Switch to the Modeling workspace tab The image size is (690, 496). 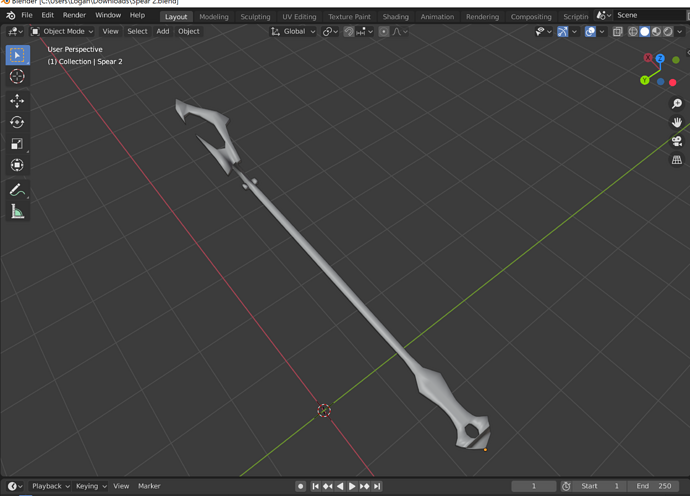click(x=214, y=17)
